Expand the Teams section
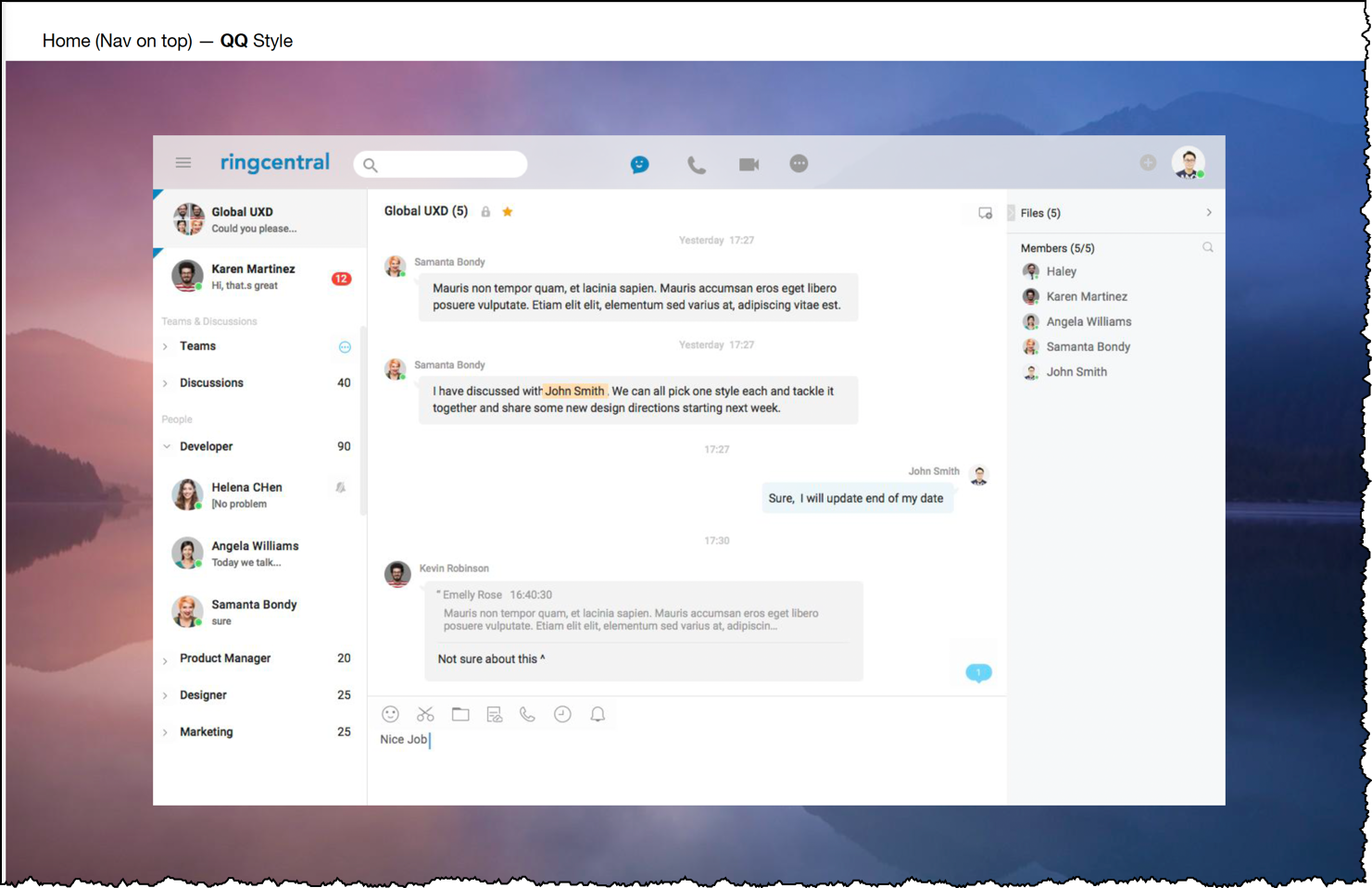The height and width of the screenshot is (888, 1372). coord(165,346)
